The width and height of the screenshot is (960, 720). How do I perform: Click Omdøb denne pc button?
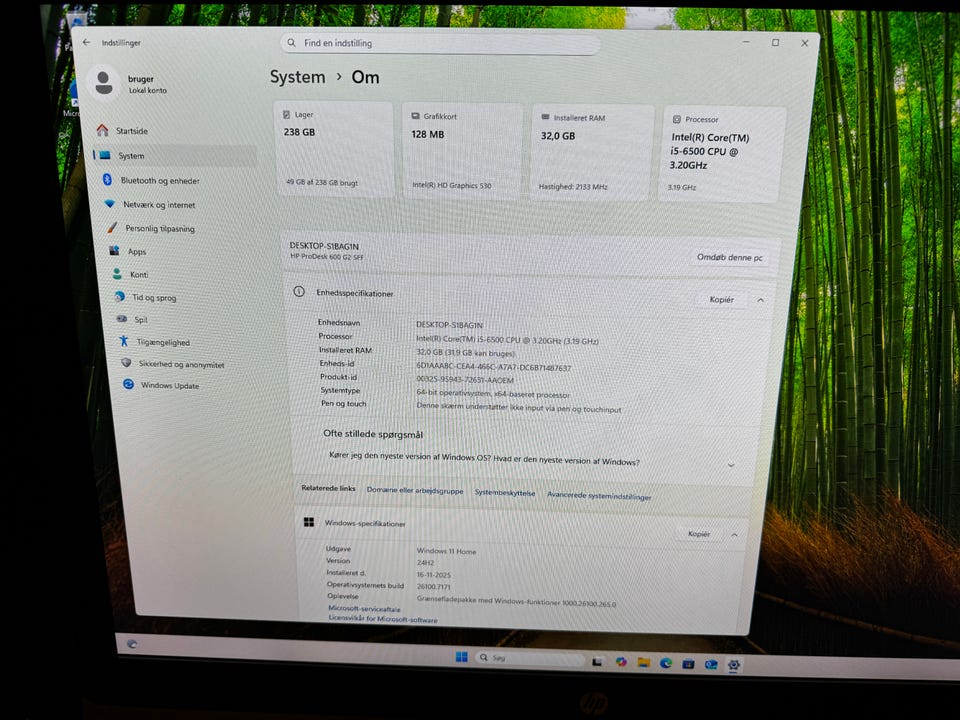(x=729, y=257)
